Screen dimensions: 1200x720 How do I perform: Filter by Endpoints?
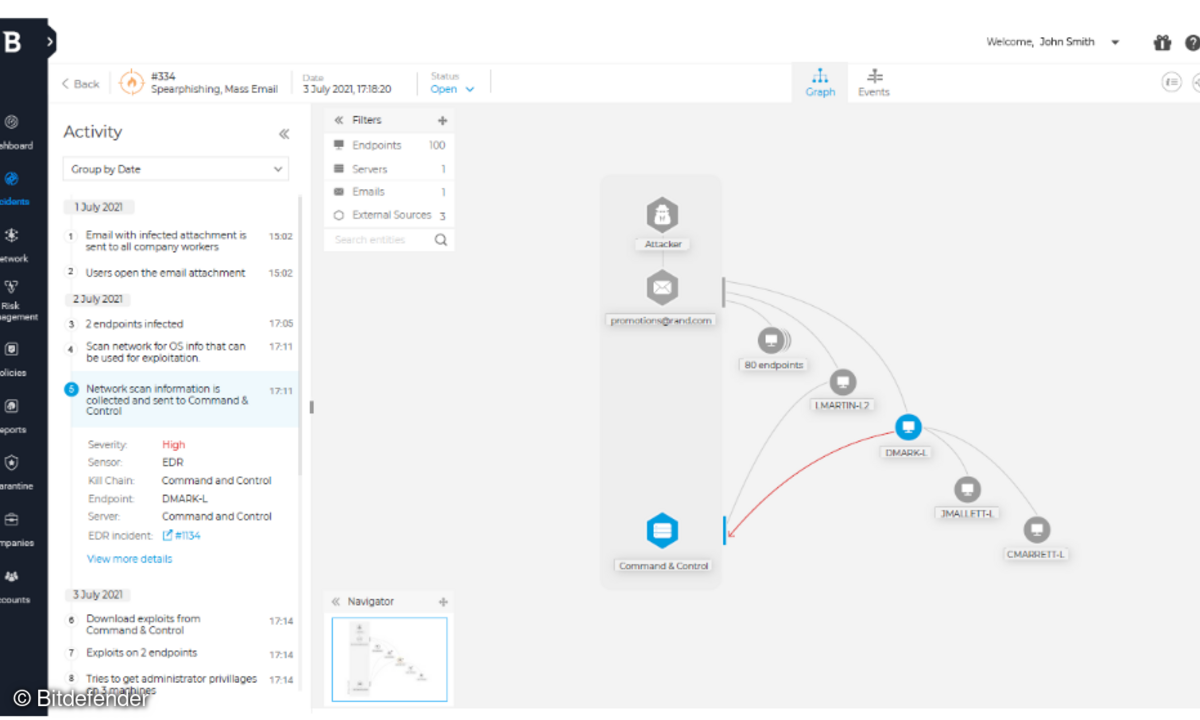pyautogui.click(x=389, y=145)
